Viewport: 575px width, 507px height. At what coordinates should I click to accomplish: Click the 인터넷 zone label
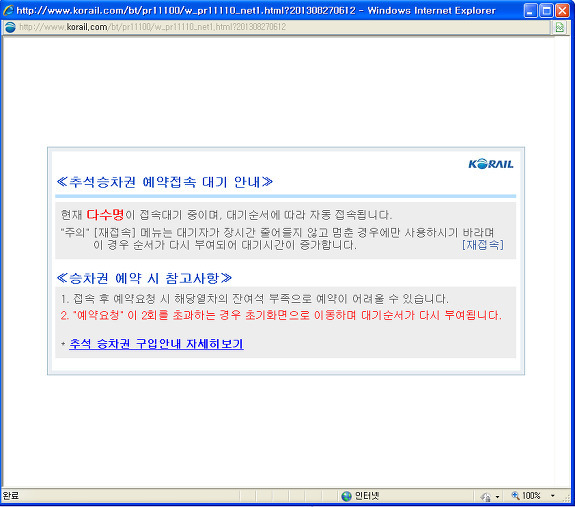pos(367,496)
